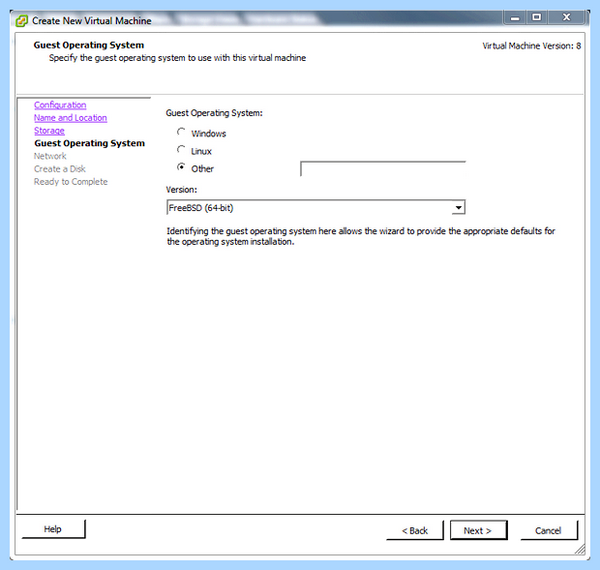The height and width of the screenshot is (570, 600).
Task: Go to the Configuration wizard step
Action: pyautogui.click(x=60, y=105)
